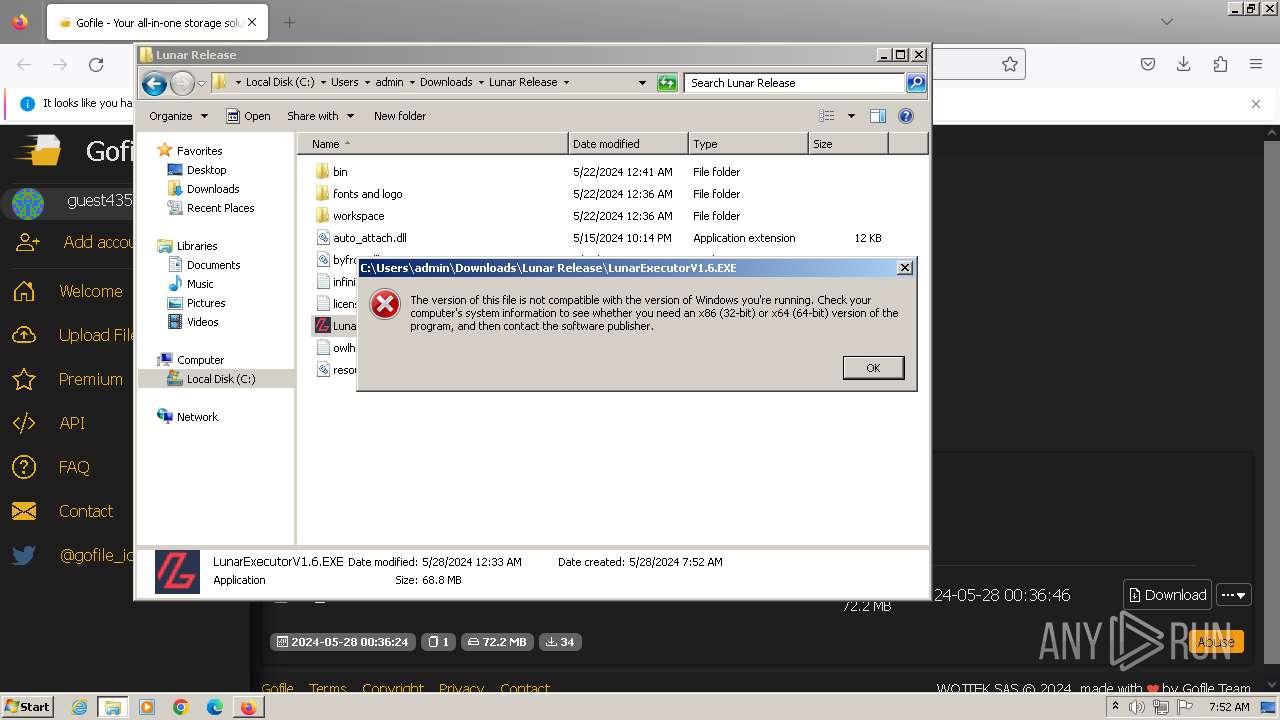The image size is (1280, 720).
Task: Click the Windows Start button
Action: [x=28, y=706]
